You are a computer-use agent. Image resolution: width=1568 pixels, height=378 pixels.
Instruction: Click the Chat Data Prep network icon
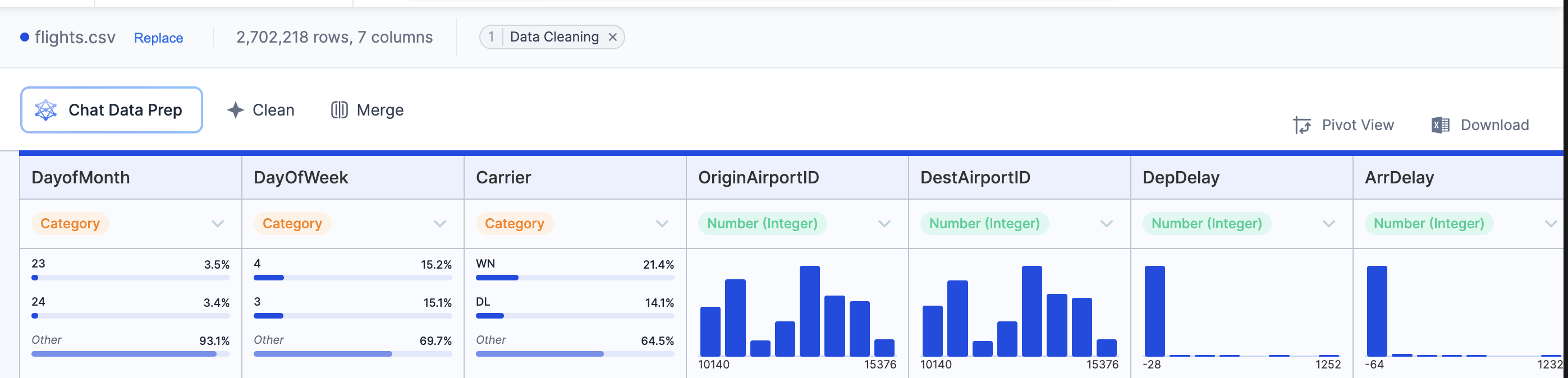(45, 110)
